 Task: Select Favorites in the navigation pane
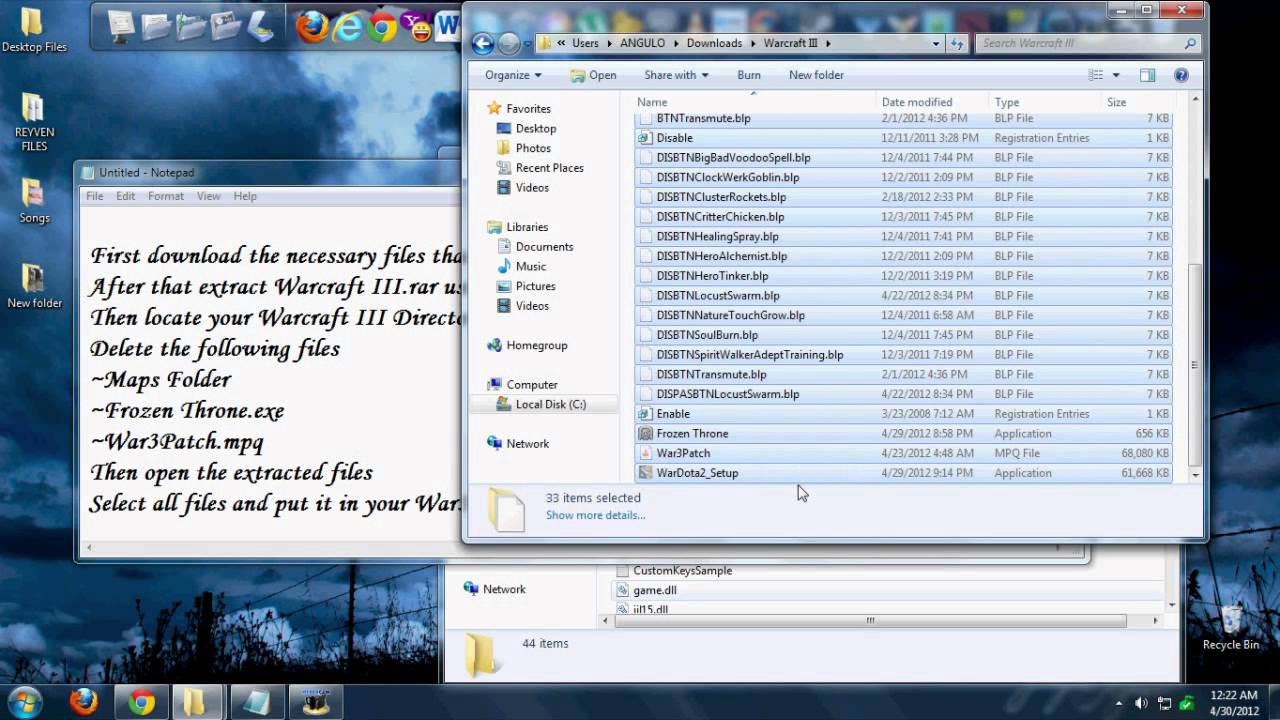tap(528, 109)
